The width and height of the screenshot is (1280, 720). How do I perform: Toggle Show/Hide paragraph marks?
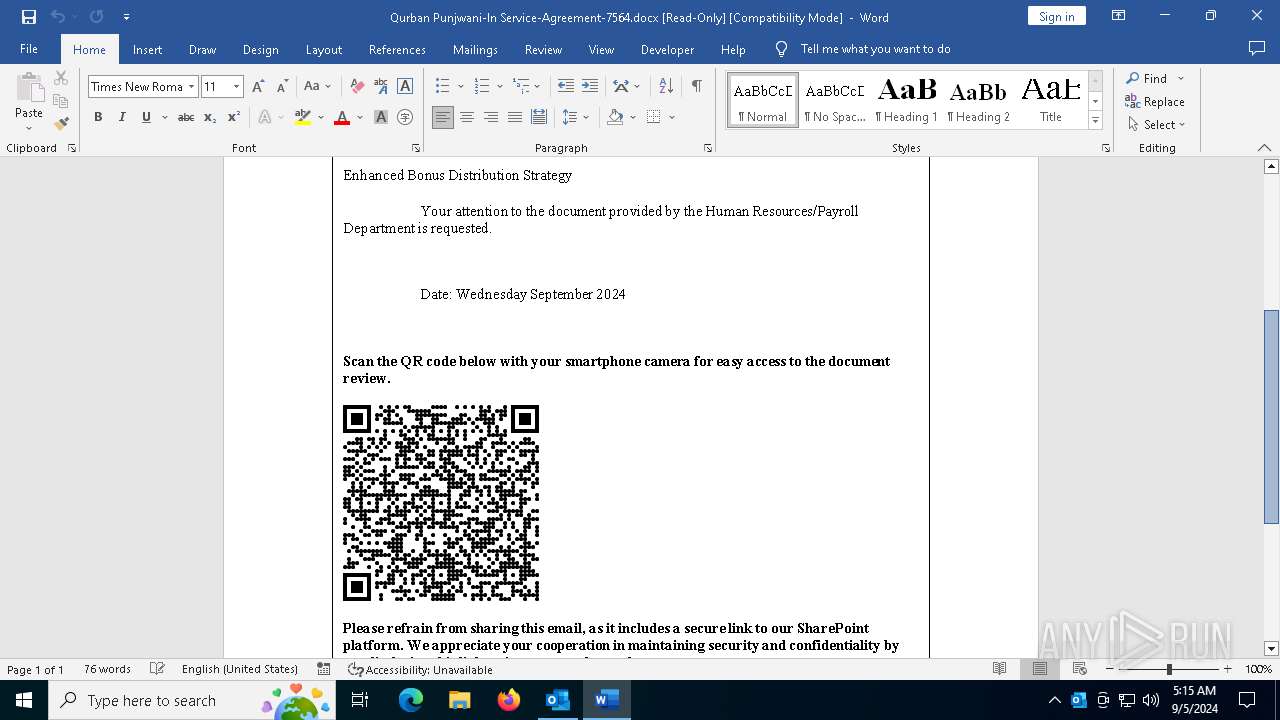point(696,87)
